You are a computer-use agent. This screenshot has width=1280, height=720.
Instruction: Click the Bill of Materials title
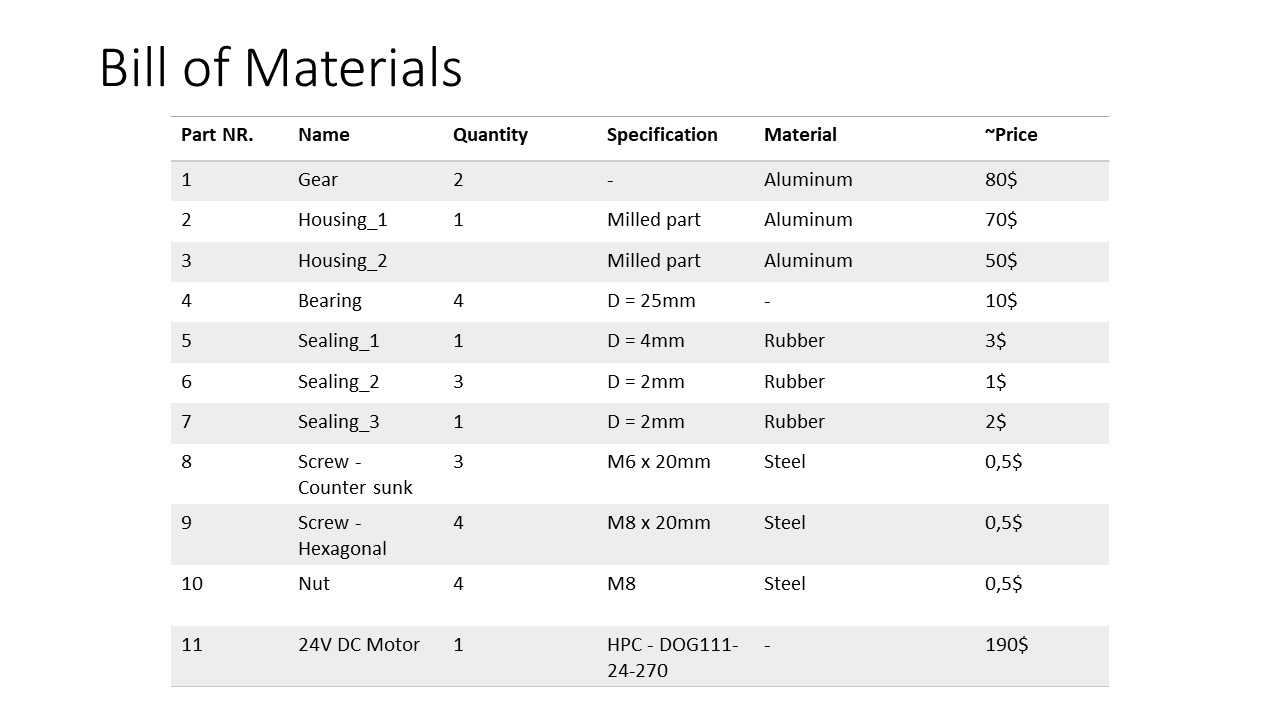pos(281,68)
